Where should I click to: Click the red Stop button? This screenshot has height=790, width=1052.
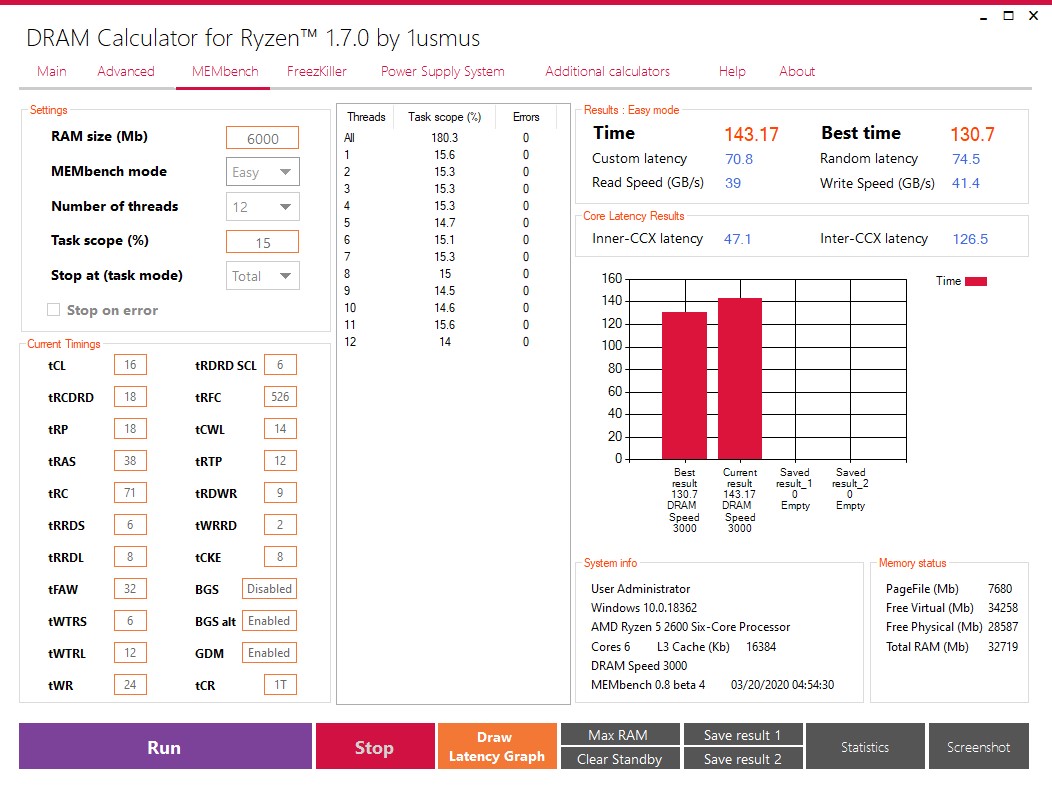click(x=375, y=746)
